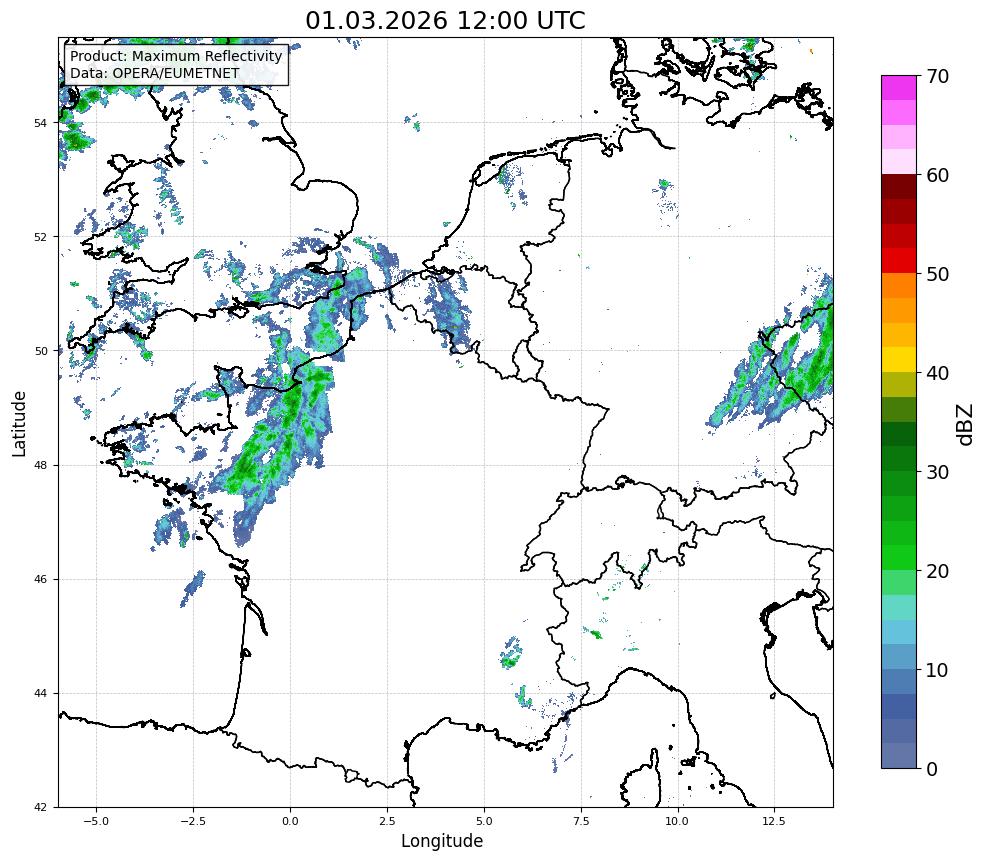Viewport: 985px width, 860px height.
Task: Click the "Product: Maximum Reflectivity" label
Action: pos(176,56)
